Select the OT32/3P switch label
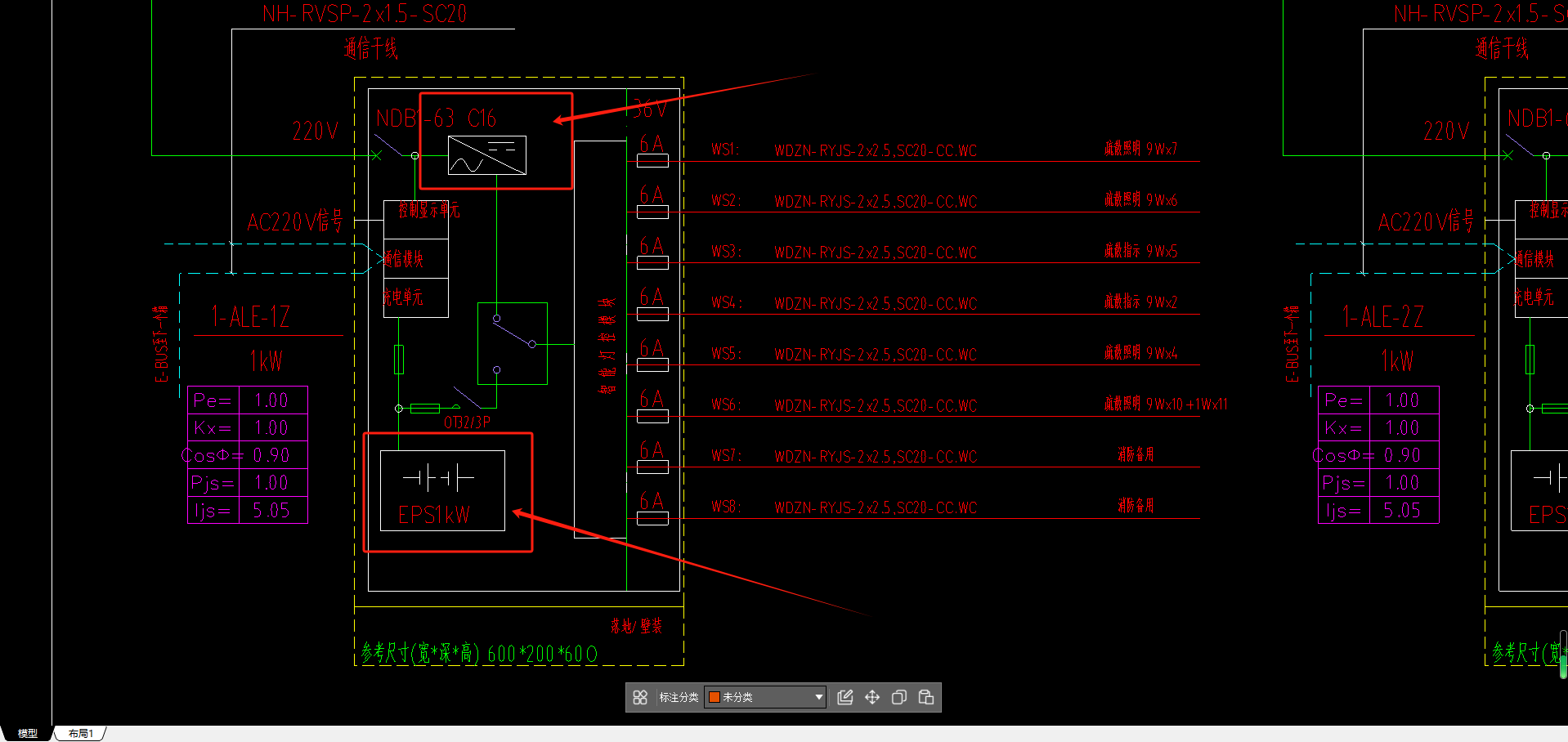The width and height of the screenshot is (1568, 742). (x=468, y=422)
